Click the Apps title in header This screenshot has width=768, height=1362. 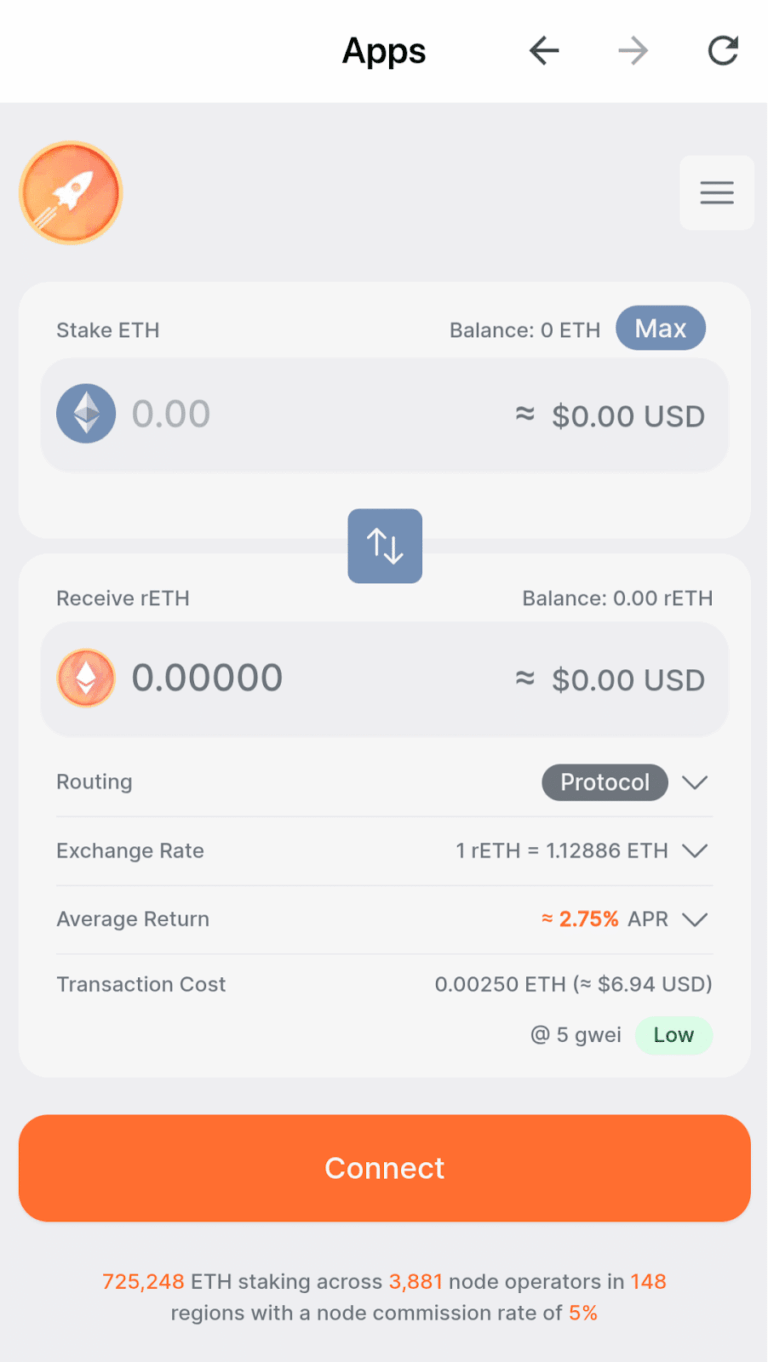tap(384, 51)
